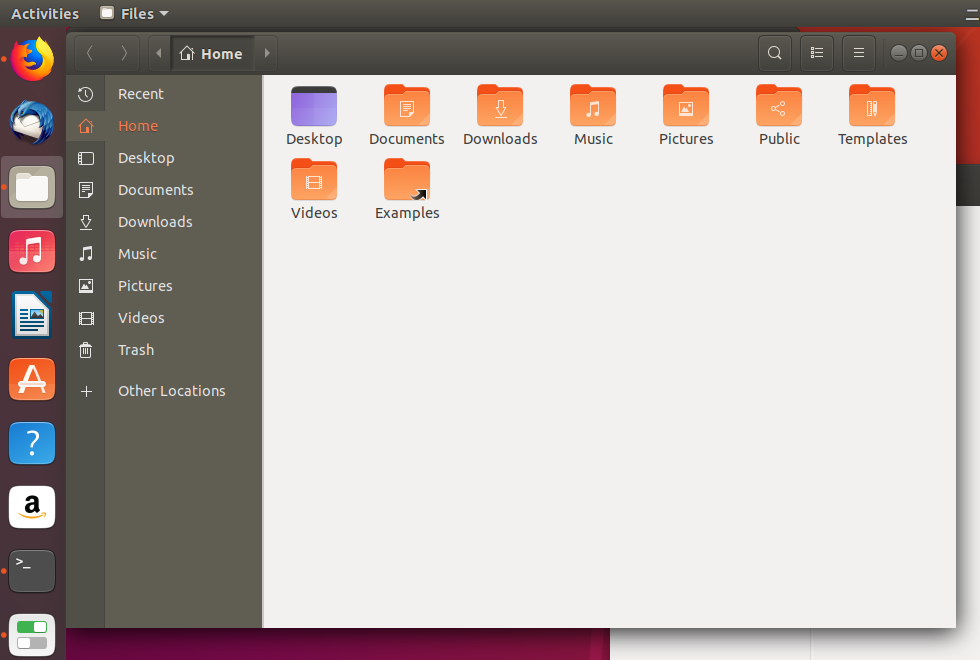Click the Pictures image icon in sidebar
Image resolution: width=980 pixels, height=660 pixels.
click(x=86, y=286)
